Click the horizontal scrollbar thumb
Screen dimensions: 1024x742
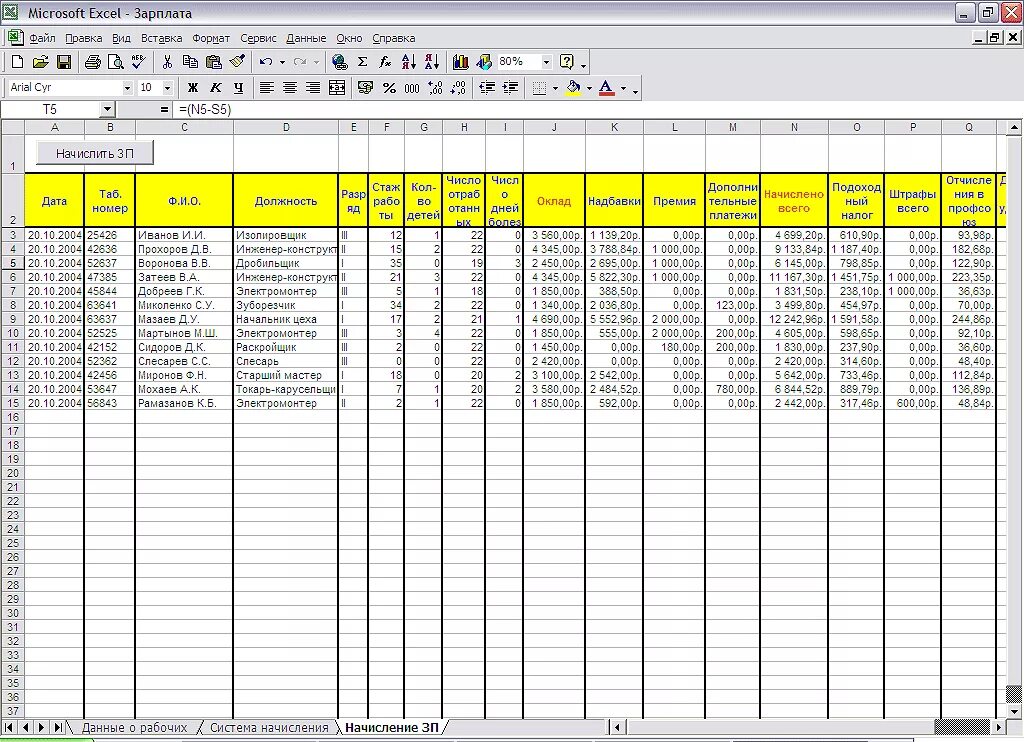(x=962, y=727)
